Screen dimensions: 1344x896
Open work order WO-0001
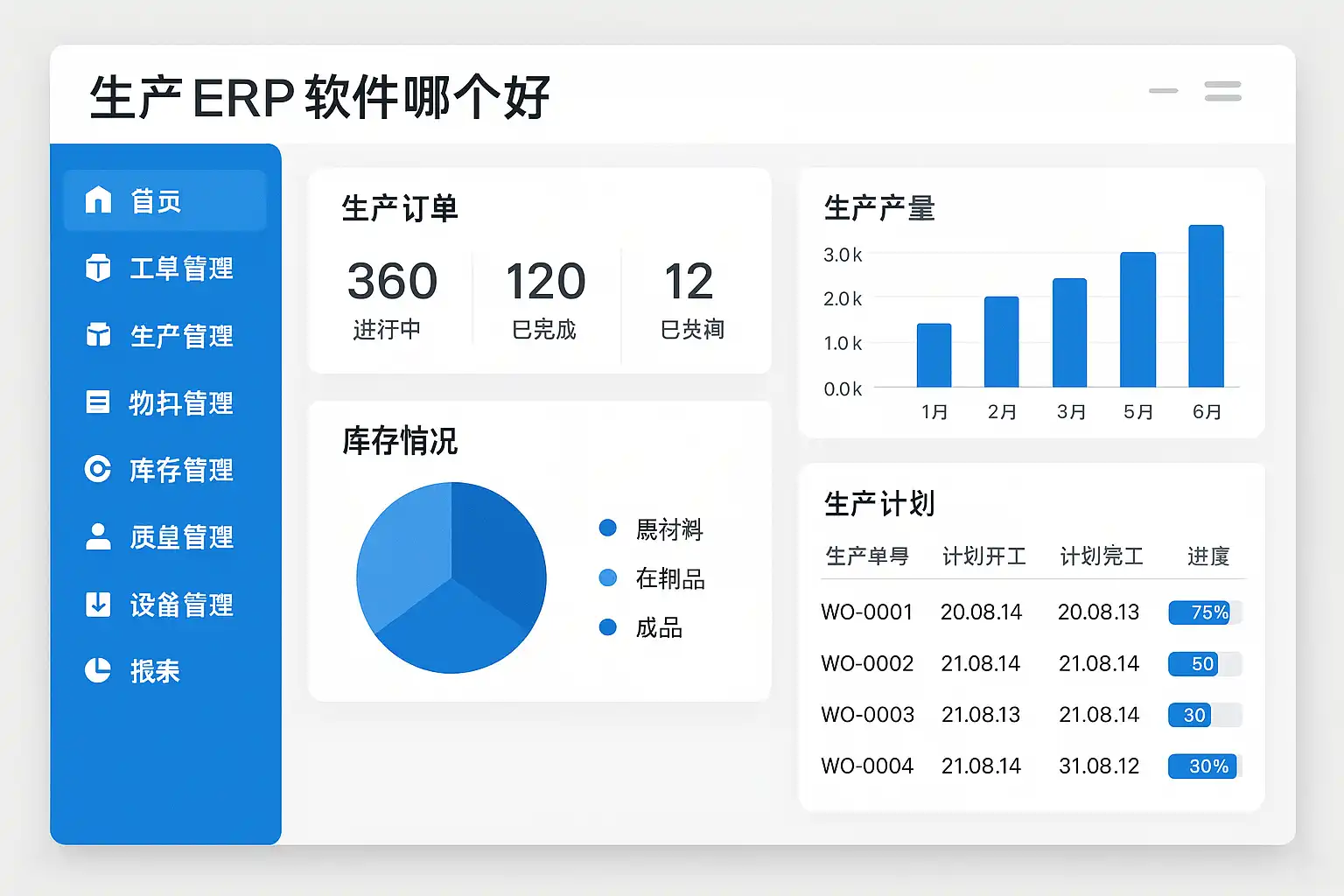(x=867, y=612)
